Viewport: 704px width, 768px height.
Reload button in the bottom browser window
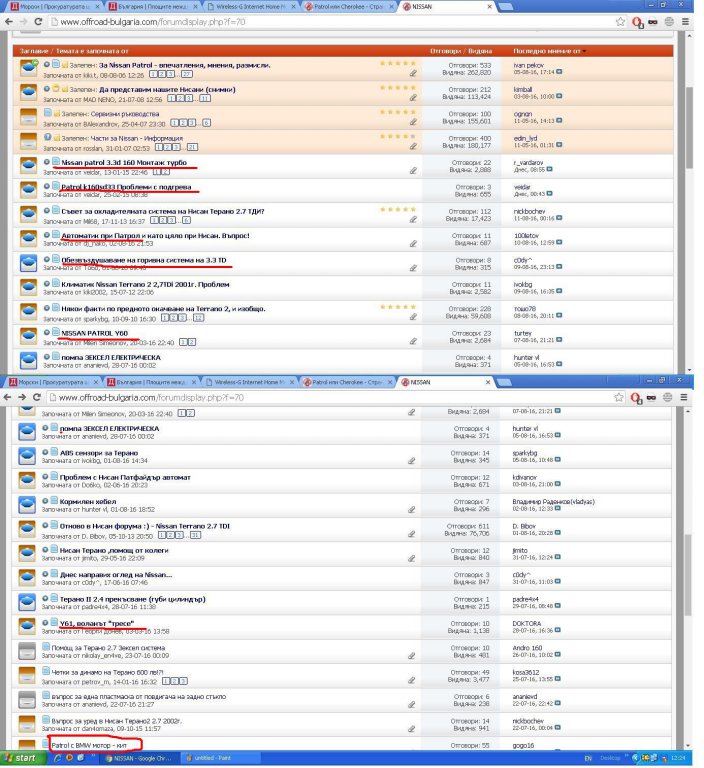tap(37, 397)
